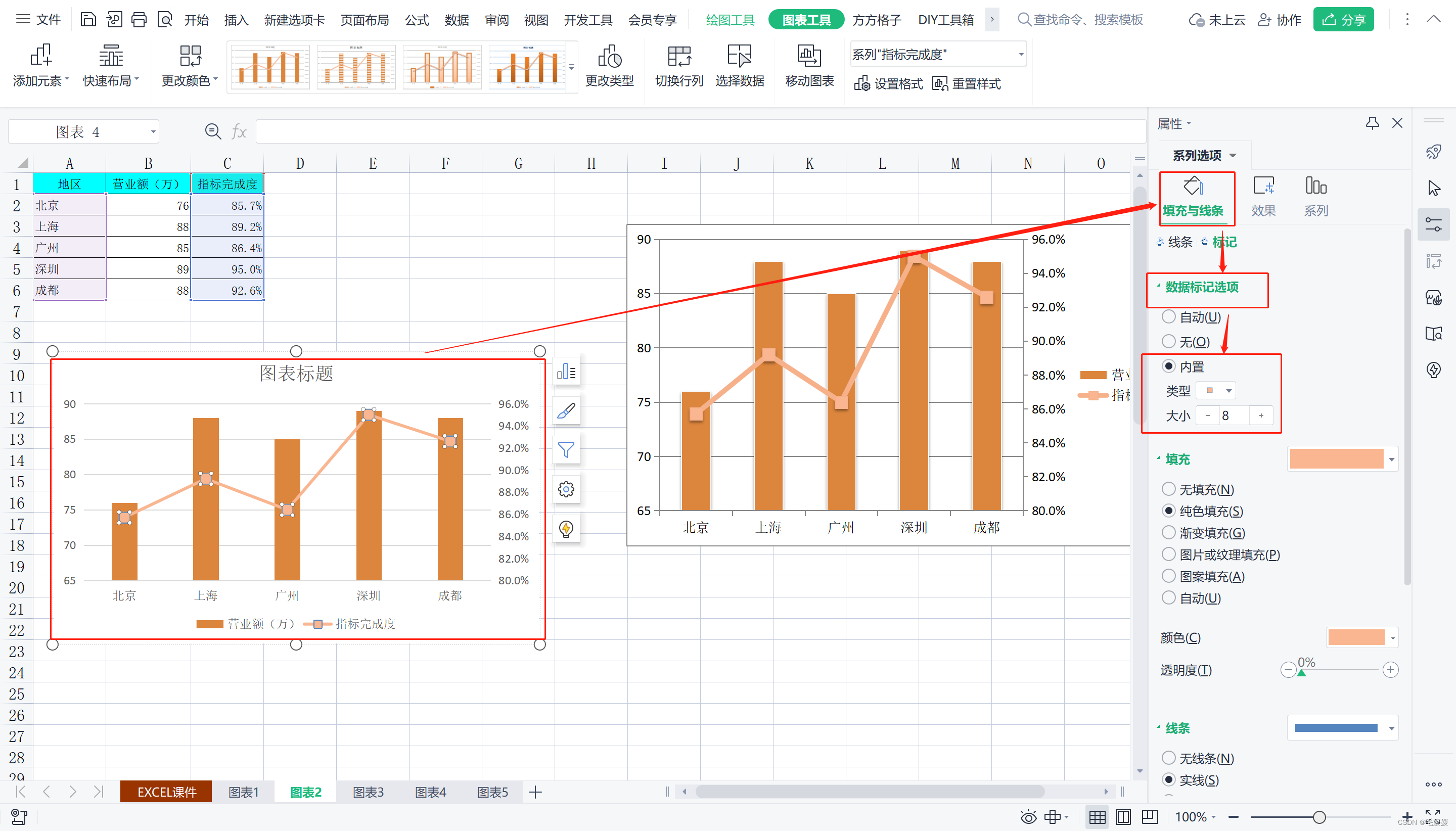Click Move Chart (移动图表) icon

(809, 66)
